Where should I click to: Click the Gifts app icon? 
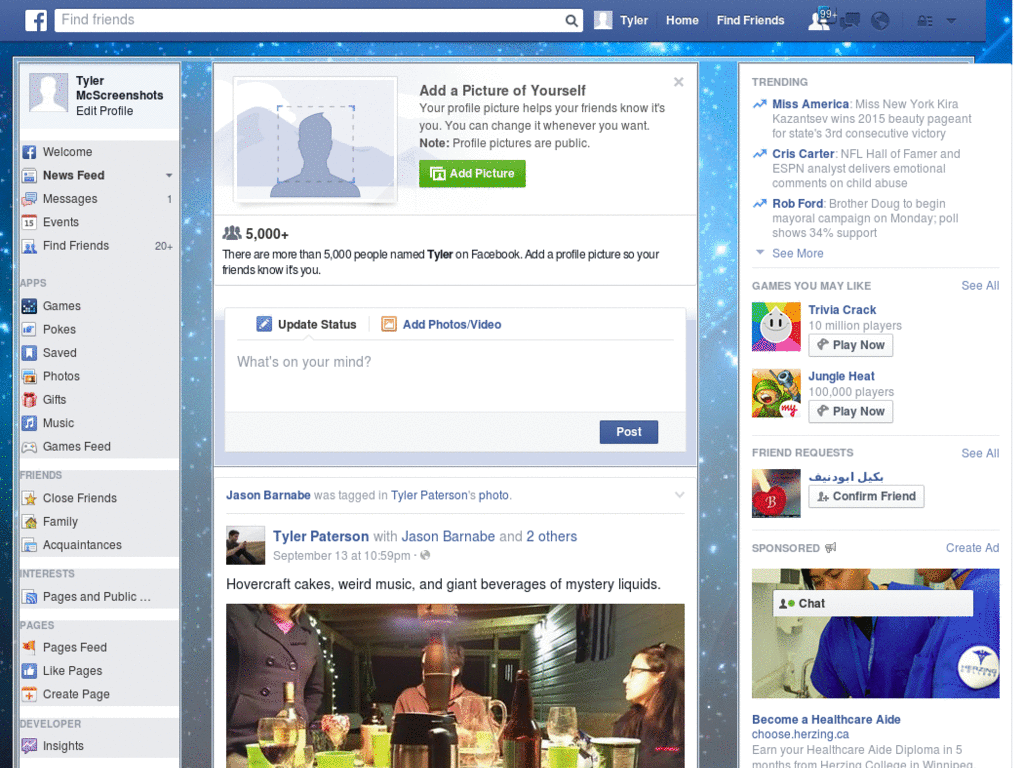[x=29, y=400]
